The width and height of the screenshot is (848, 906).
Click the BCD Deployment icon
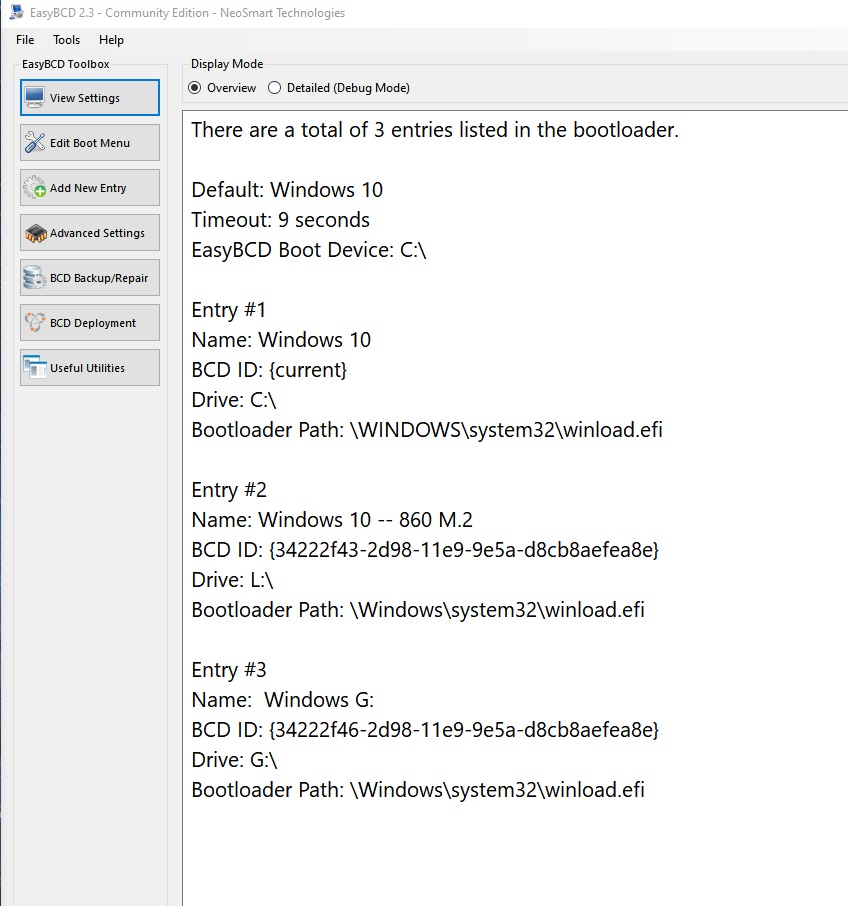click(x=35, y=322)
